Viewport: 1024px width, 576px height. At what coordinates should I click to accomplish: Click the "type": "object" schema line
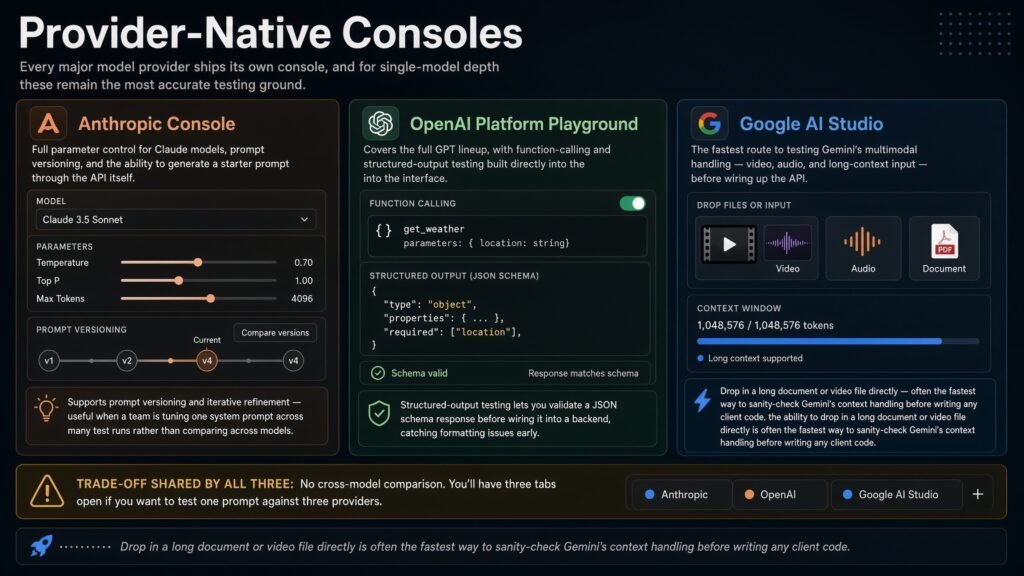pos(430,304)
